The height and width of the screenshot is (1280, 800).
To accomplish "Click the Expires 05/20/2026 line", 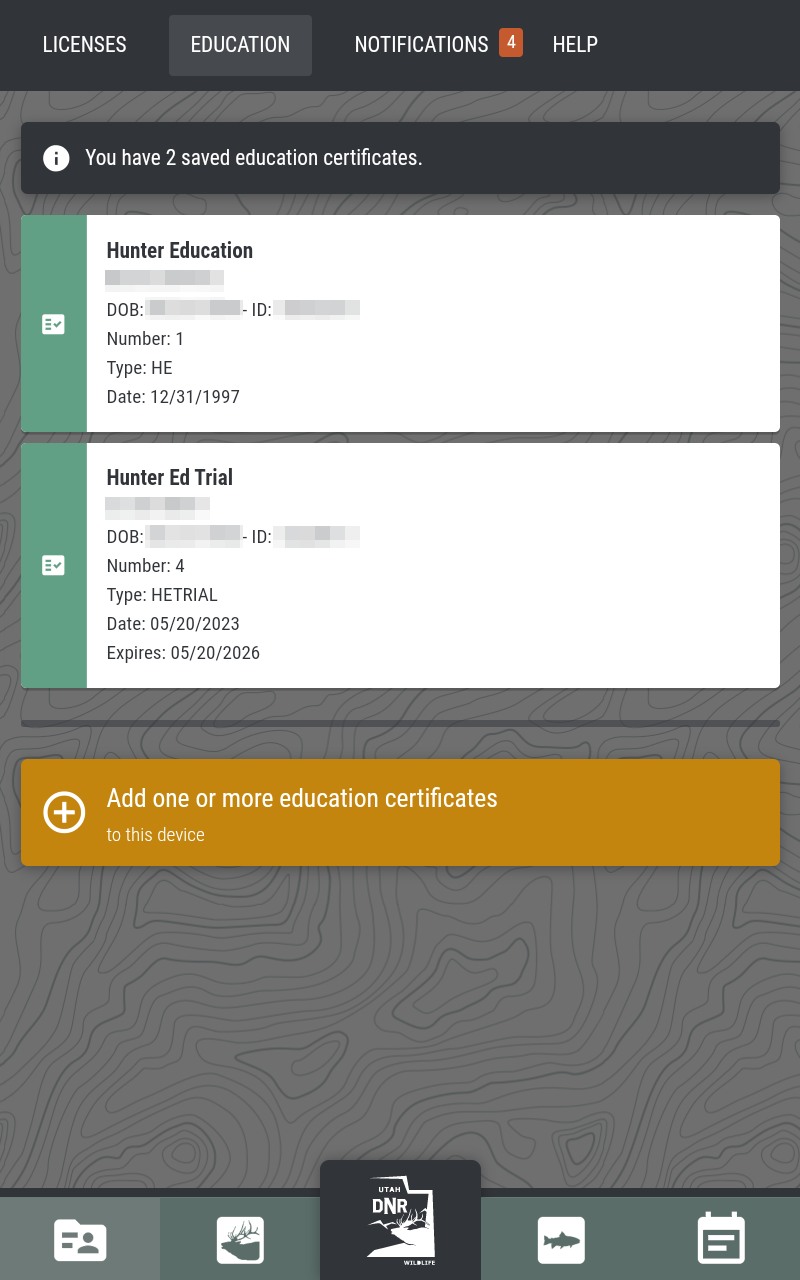I will point(183,653).
